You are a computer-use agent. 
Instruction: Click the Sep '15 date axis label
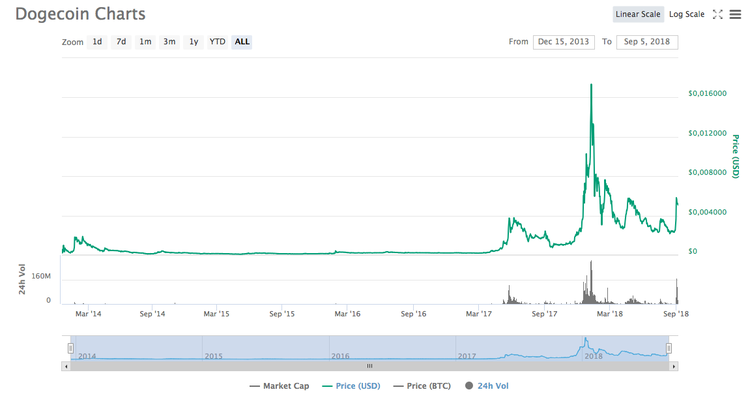pos(282,314)
